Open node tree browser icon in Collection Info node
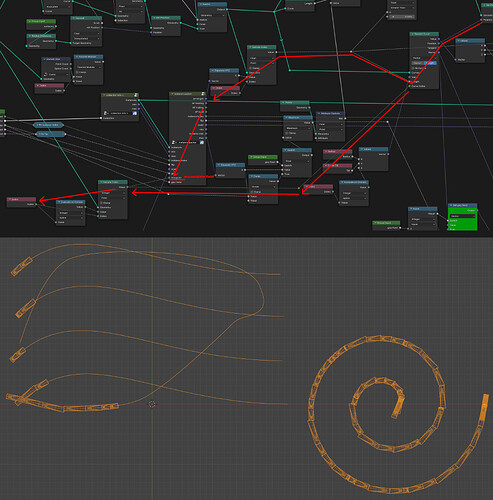This screenshot has width=493, height=500. 106,113
